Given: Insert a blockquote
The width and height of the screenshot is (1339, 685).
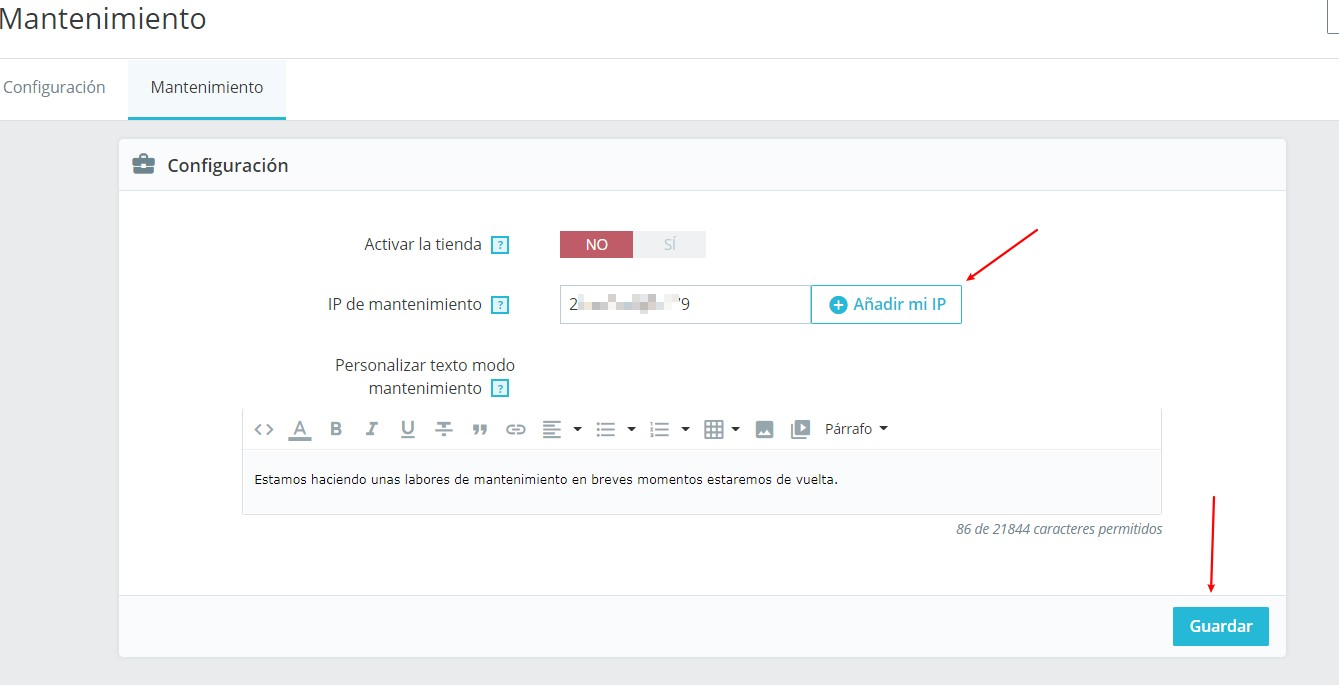Looking at the screenshot, I should [480, 429].
